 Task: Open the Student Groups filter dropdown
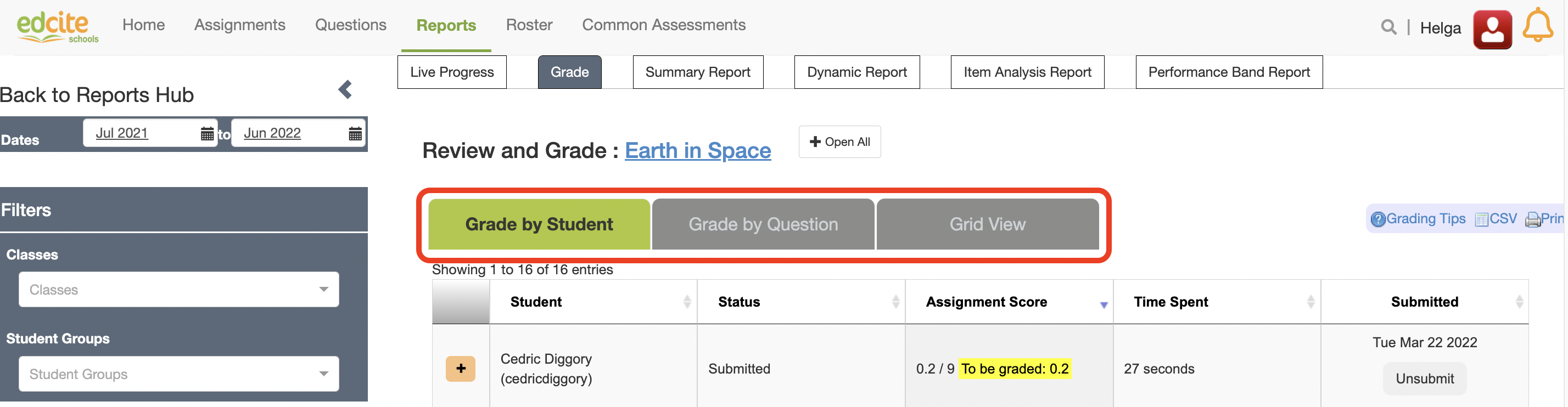178,374
